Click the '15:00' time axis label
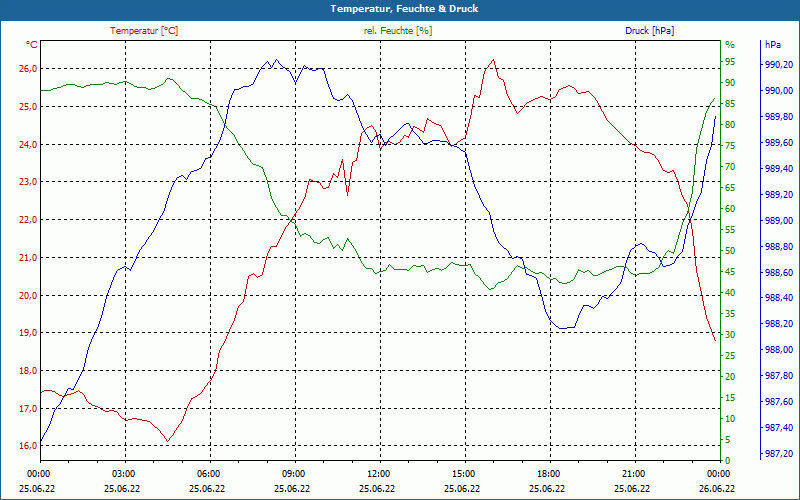The image size is (800, 500). click(462, 473)
